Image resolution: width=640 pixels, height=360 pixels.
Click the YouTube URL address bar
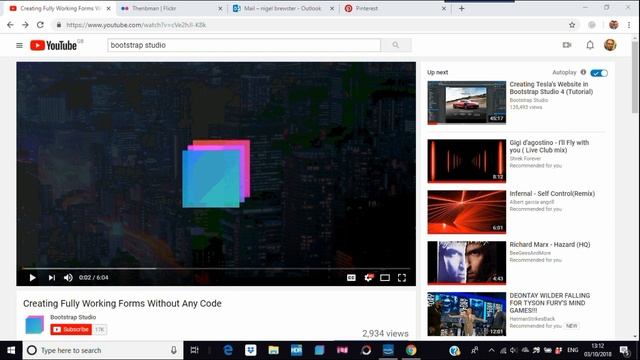(314, 25)
